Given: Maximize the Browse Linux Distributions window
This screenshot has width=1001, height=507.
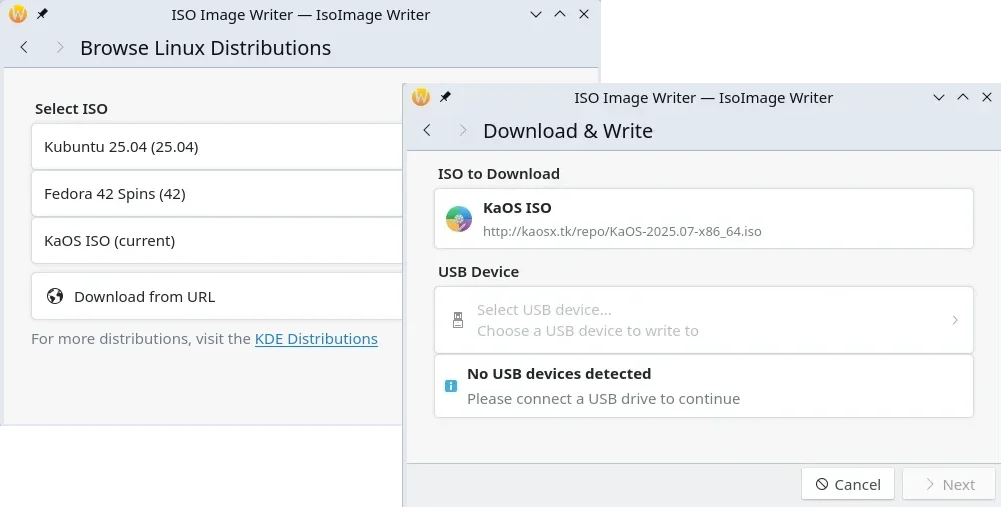Looking at the screenshot, I should tap(560, 14).
